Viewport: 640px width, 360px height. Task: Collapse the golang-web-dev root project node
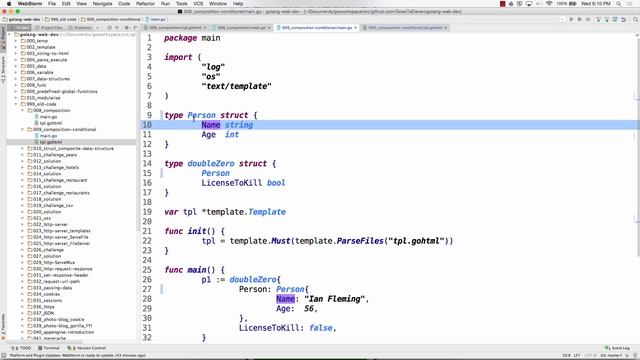(9, 35)
